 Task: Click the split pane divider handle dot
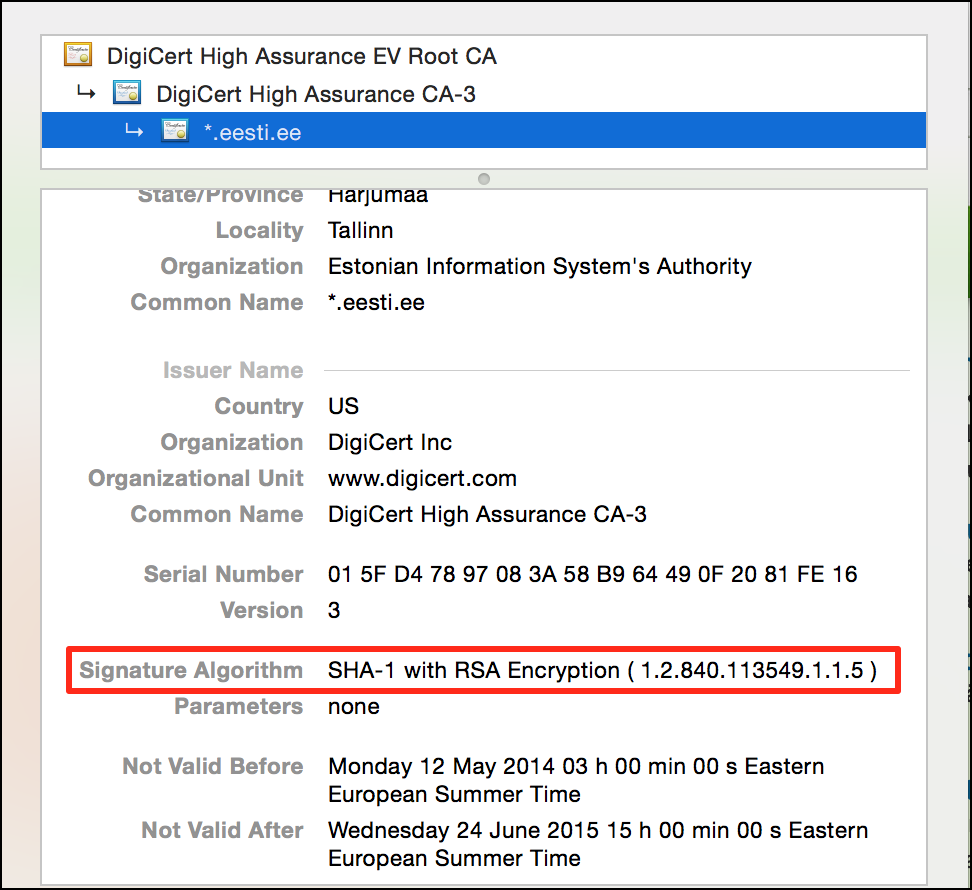pos(484,179)
